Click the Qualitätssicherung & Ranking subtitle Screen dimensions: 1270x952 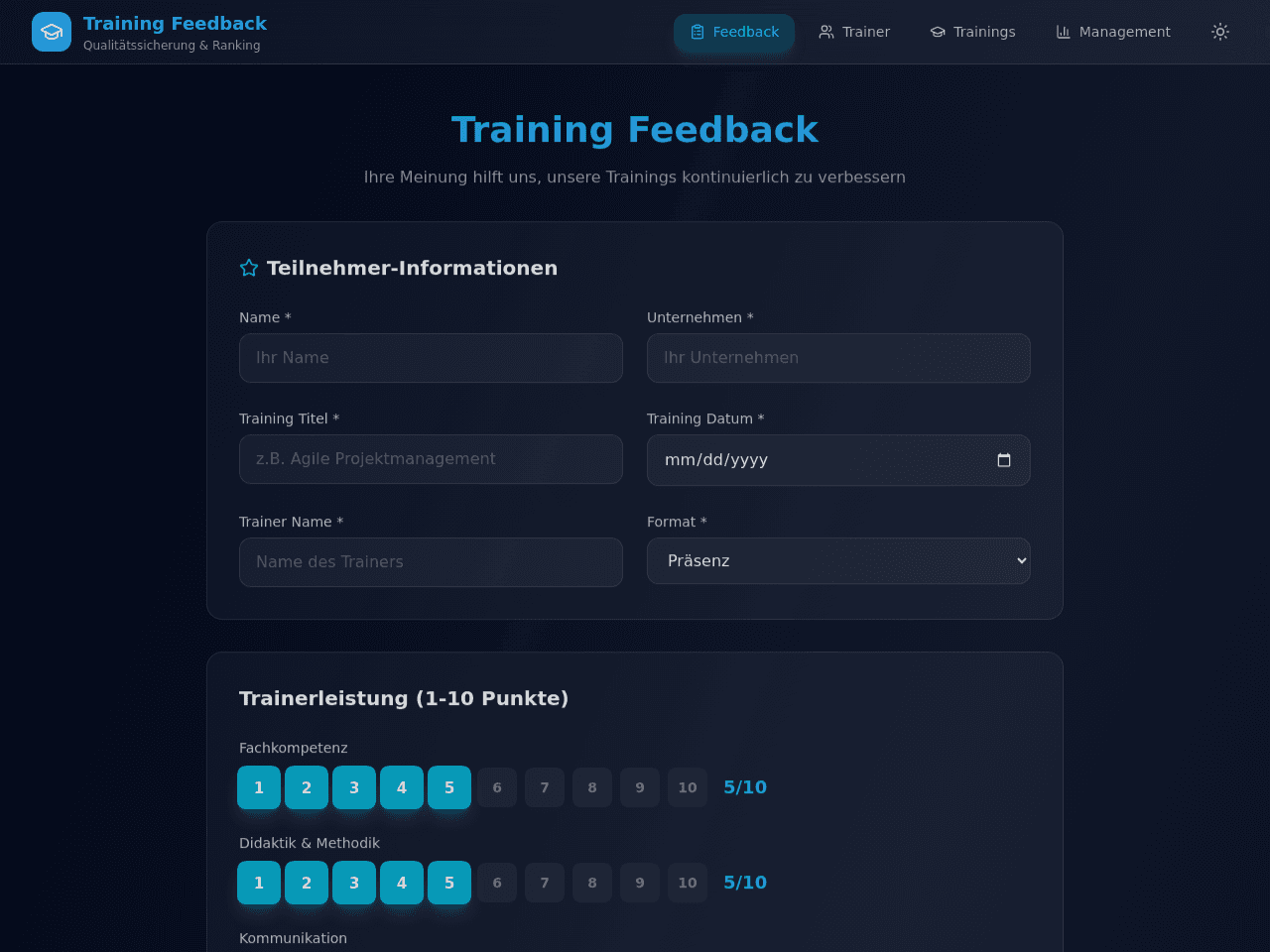click(x=172, y=46)
